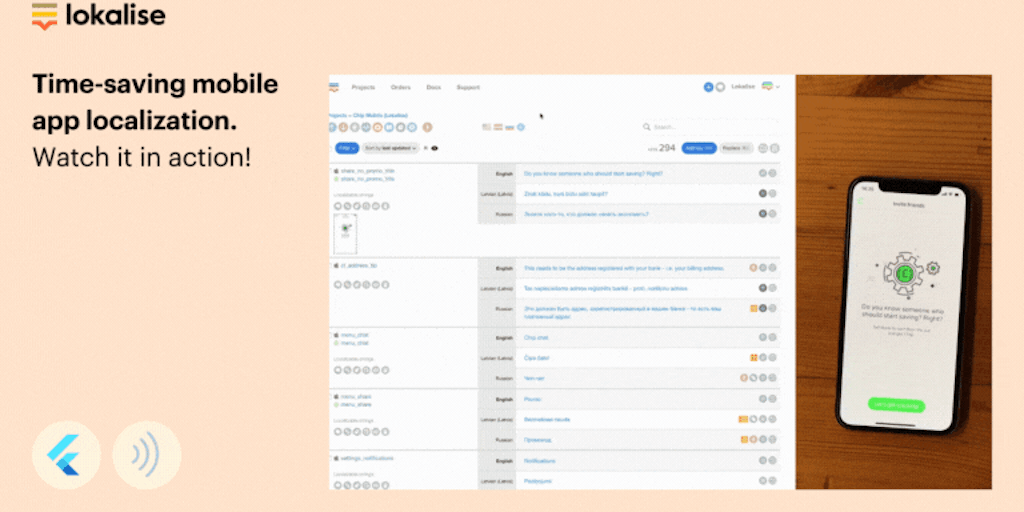Clear the filter with the X icon
The image size is (1024, 512).
[x=426, y=148]
